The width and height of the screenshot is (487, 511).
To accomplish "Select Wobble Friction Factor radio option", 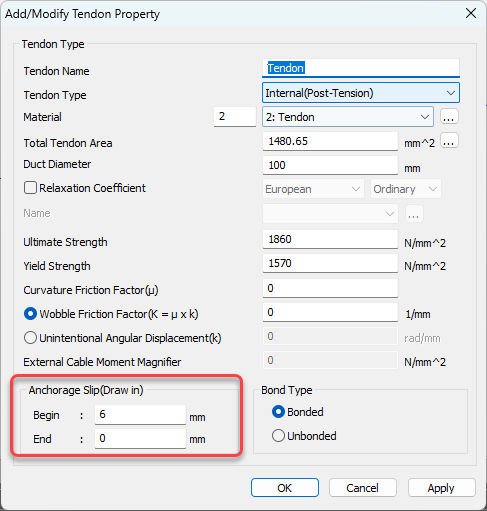I will coord(30,314).
